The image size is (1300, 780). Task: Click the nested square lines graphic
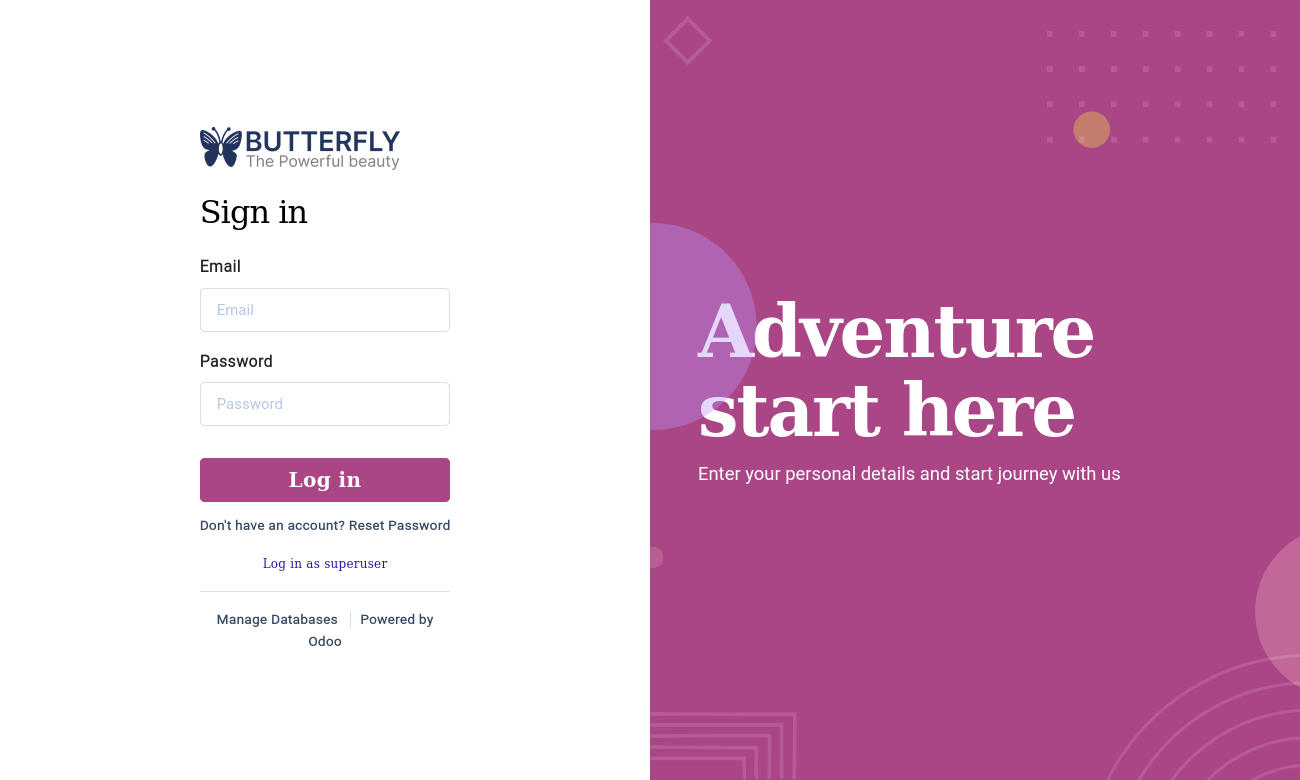click(x=723, y=746)
